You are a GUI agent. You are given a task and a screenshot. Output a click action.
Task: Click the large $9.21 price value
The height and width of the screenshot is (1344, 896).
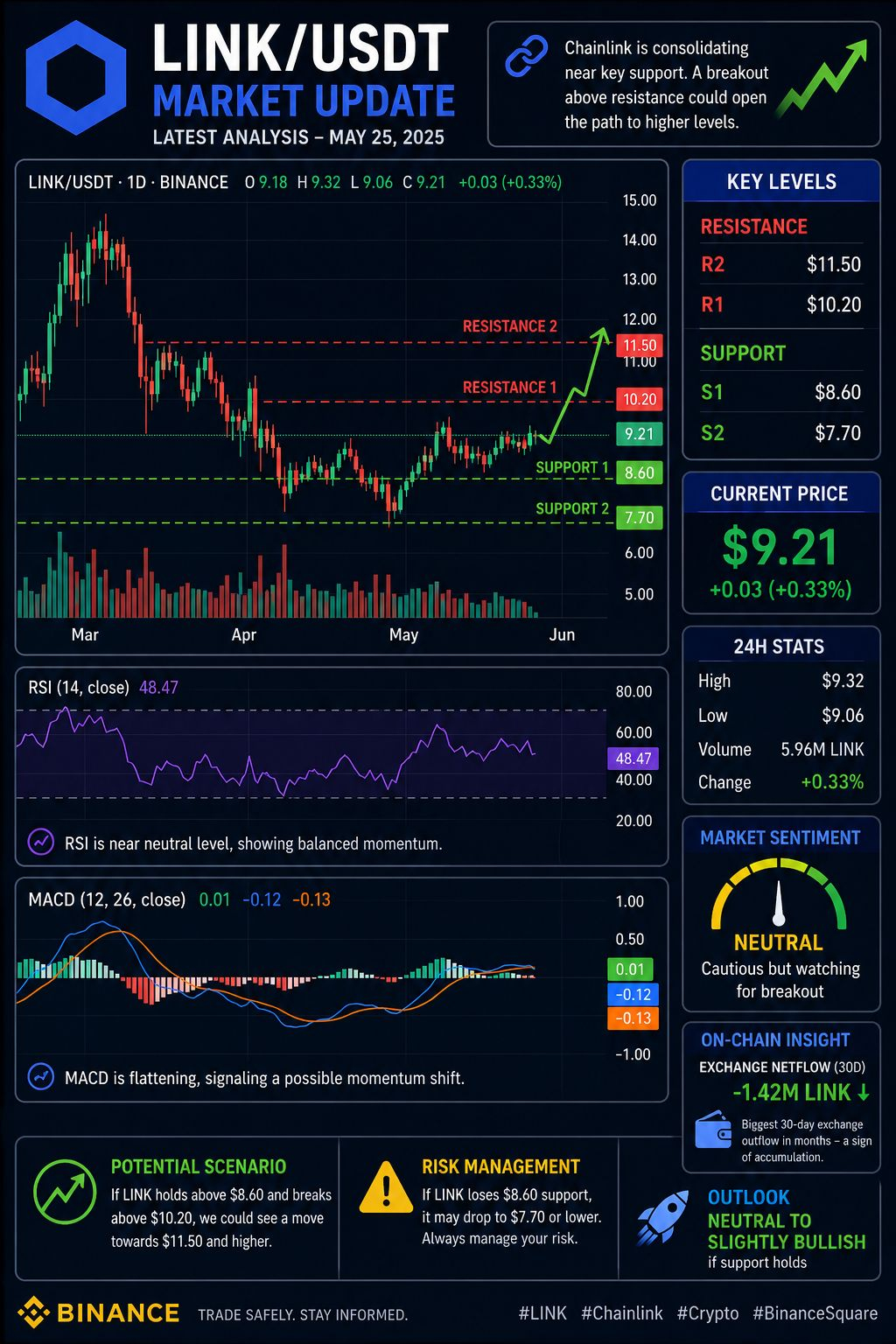pyautogui.click(x=780, y=547)
